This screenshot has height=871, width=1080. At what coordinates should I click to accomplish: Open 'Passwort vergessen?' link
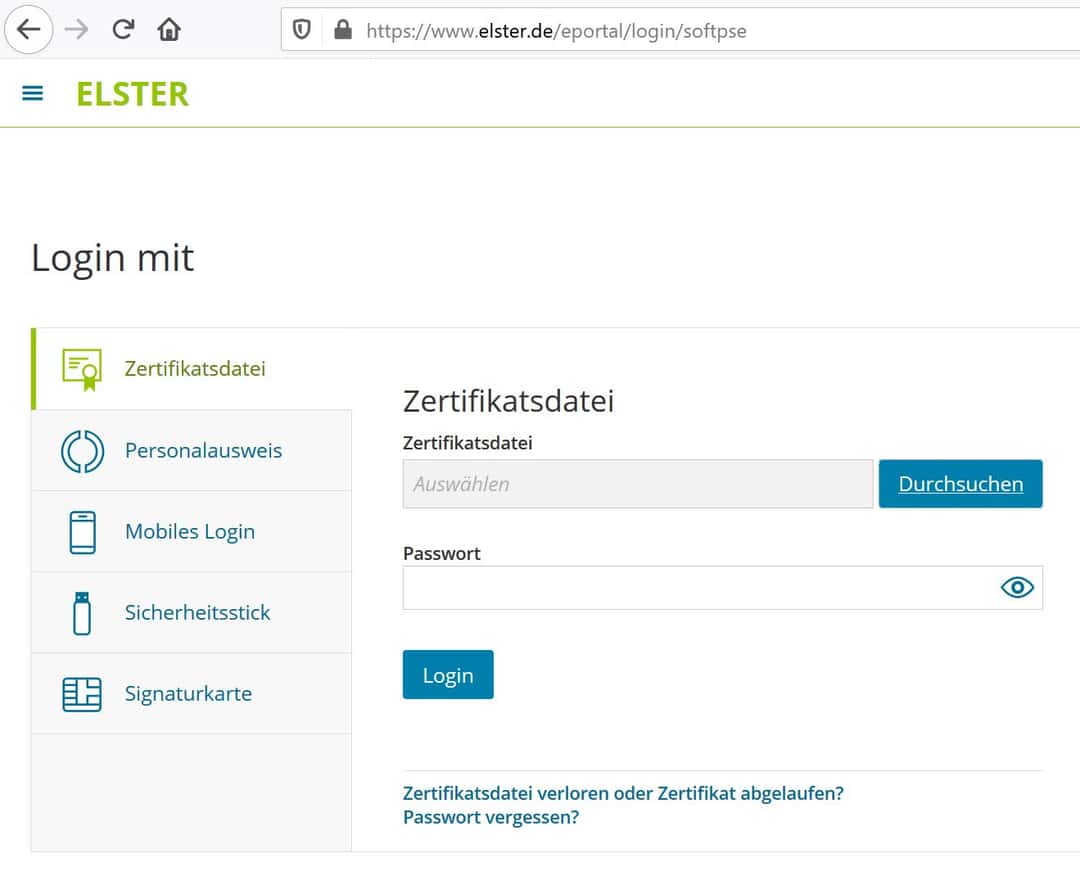pos(491,817)
